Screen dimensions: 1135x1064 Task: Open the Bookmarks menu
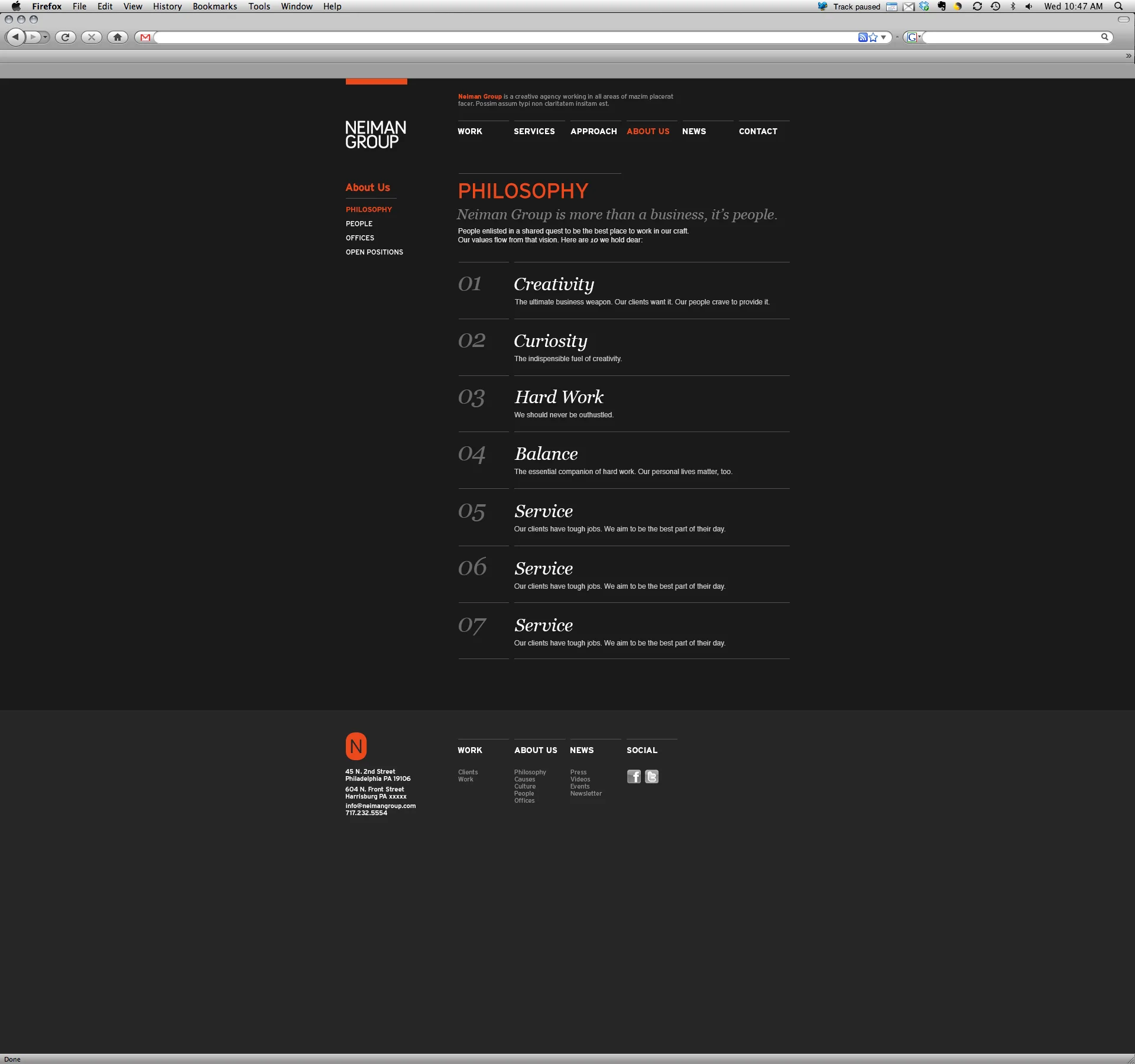tap(215, 7)
